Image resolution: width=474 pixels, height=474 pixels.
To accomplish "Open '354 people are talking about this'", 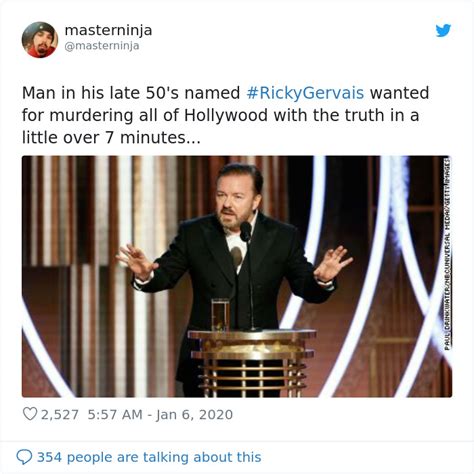I will tap(149, 457).
